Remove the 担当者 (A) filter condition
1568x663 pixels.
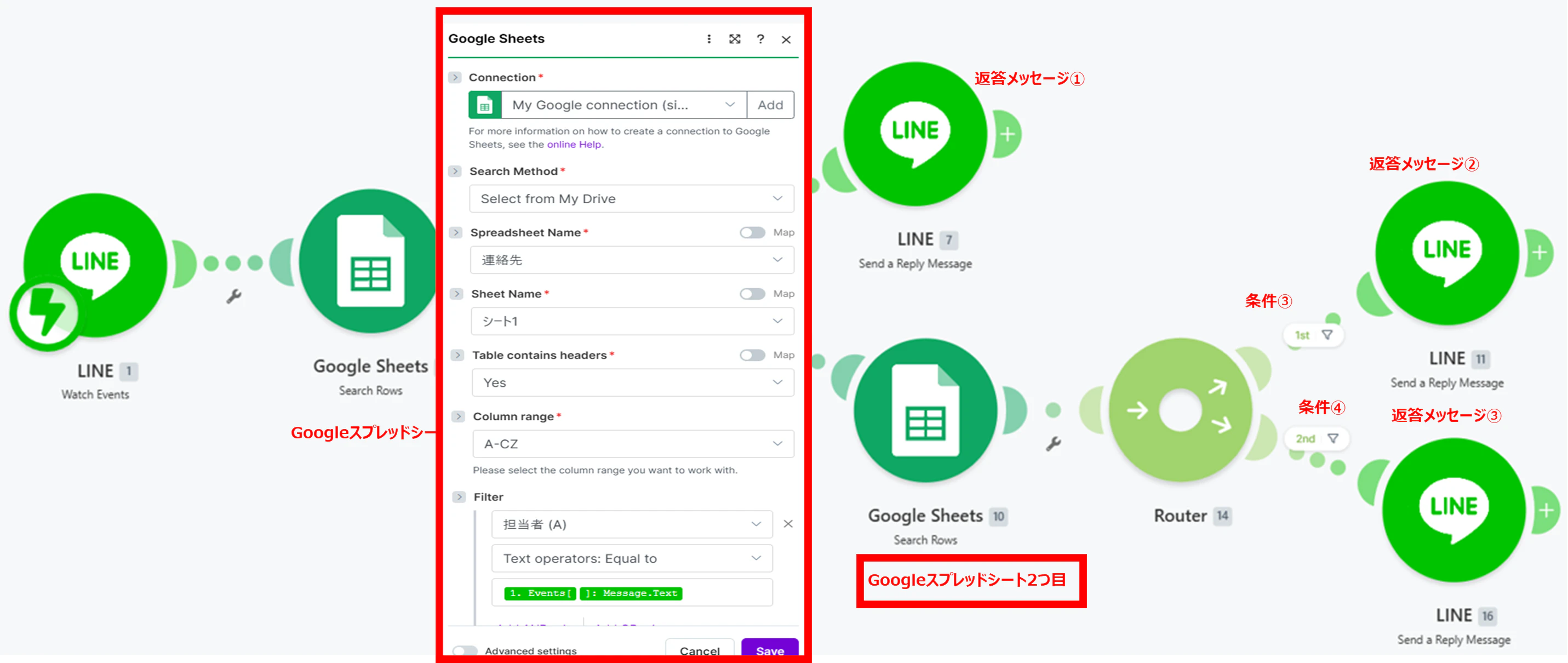coord(788,524)
